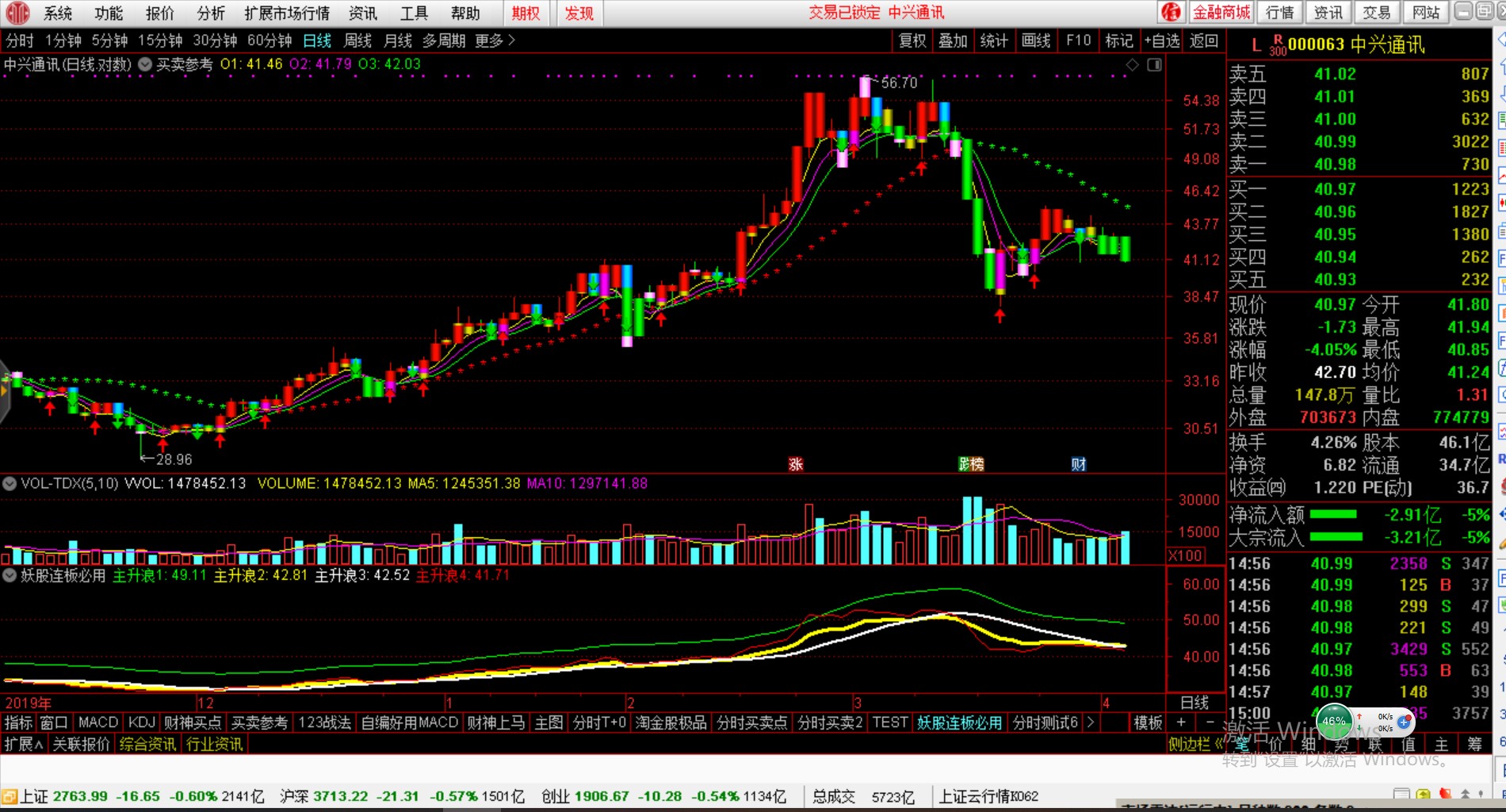Open the 复权 adjustment dropdown

[912, 40]
